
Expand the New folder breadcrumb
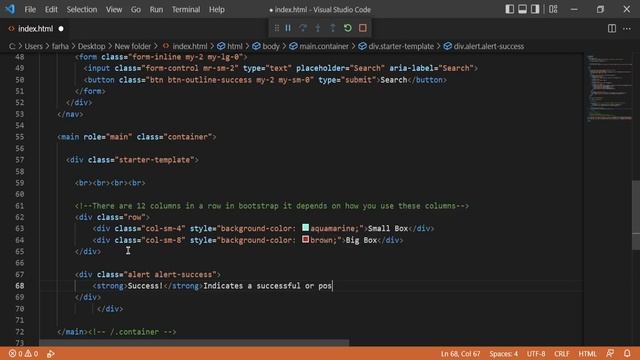[x=133, y=46]
